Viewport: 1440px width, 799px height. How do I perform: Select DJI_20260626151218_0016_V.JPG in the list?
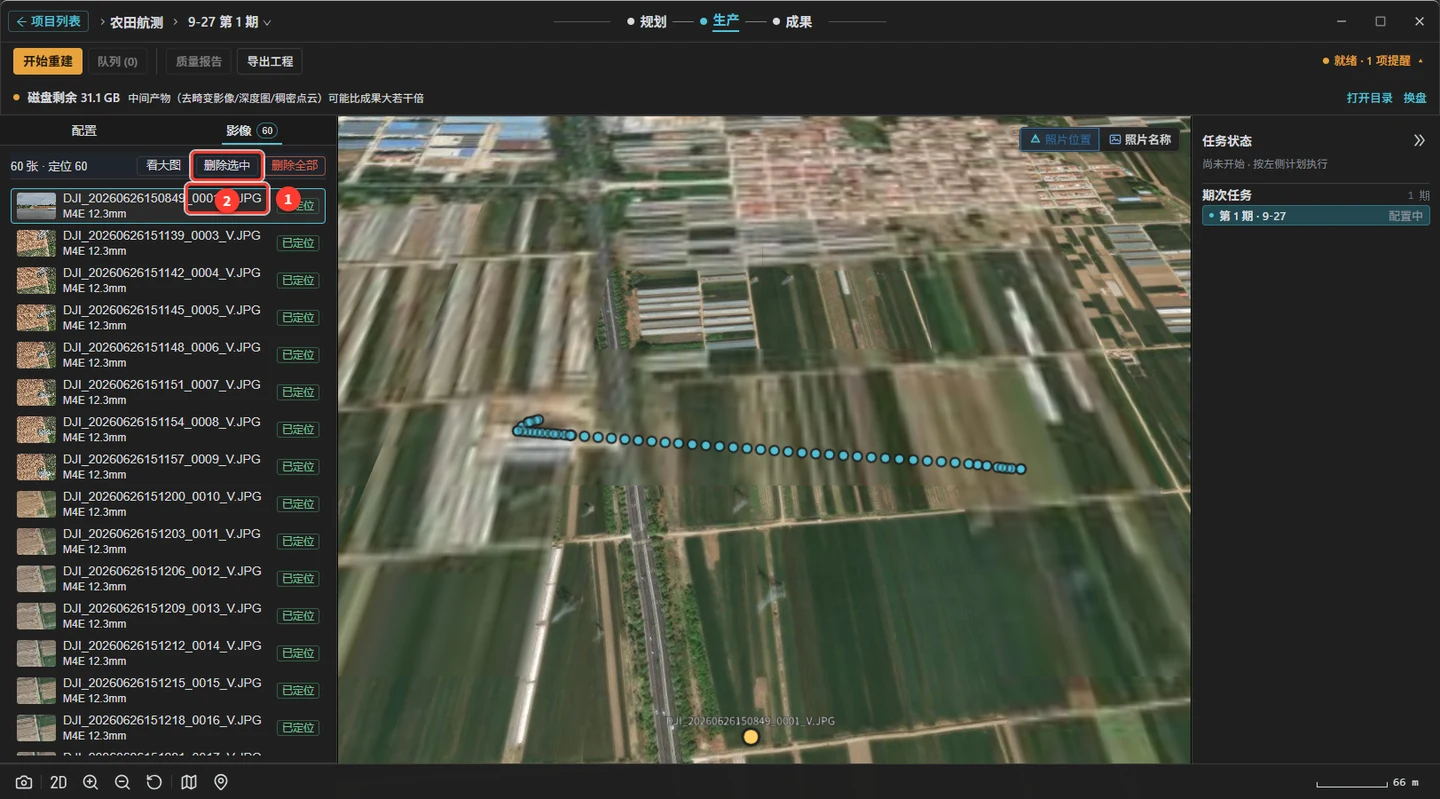click(x=168, y=728)
